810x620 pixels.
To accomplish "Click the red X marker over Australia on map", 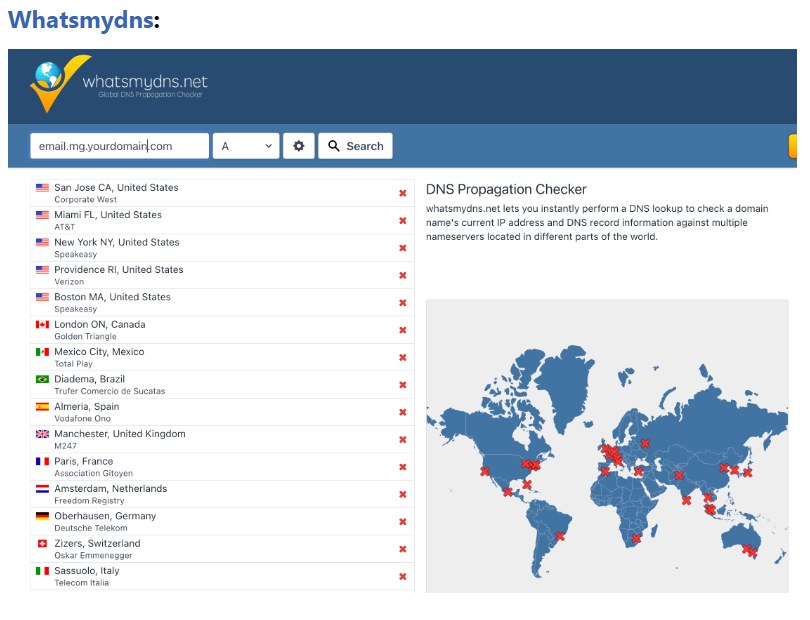I will pyautogui.click(x=748, y=549).
